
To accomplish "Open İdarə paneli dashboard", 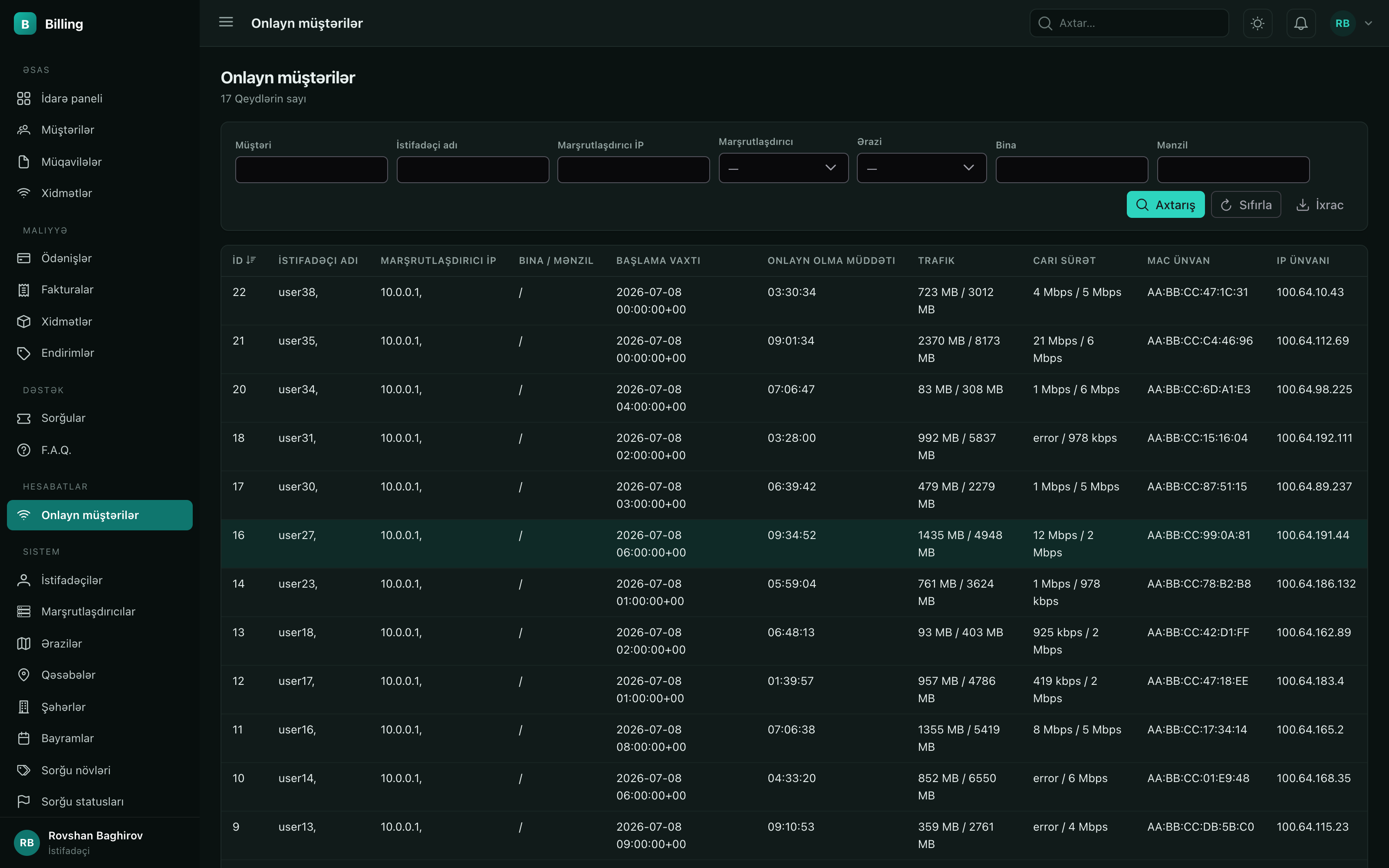I will point(100,99).
